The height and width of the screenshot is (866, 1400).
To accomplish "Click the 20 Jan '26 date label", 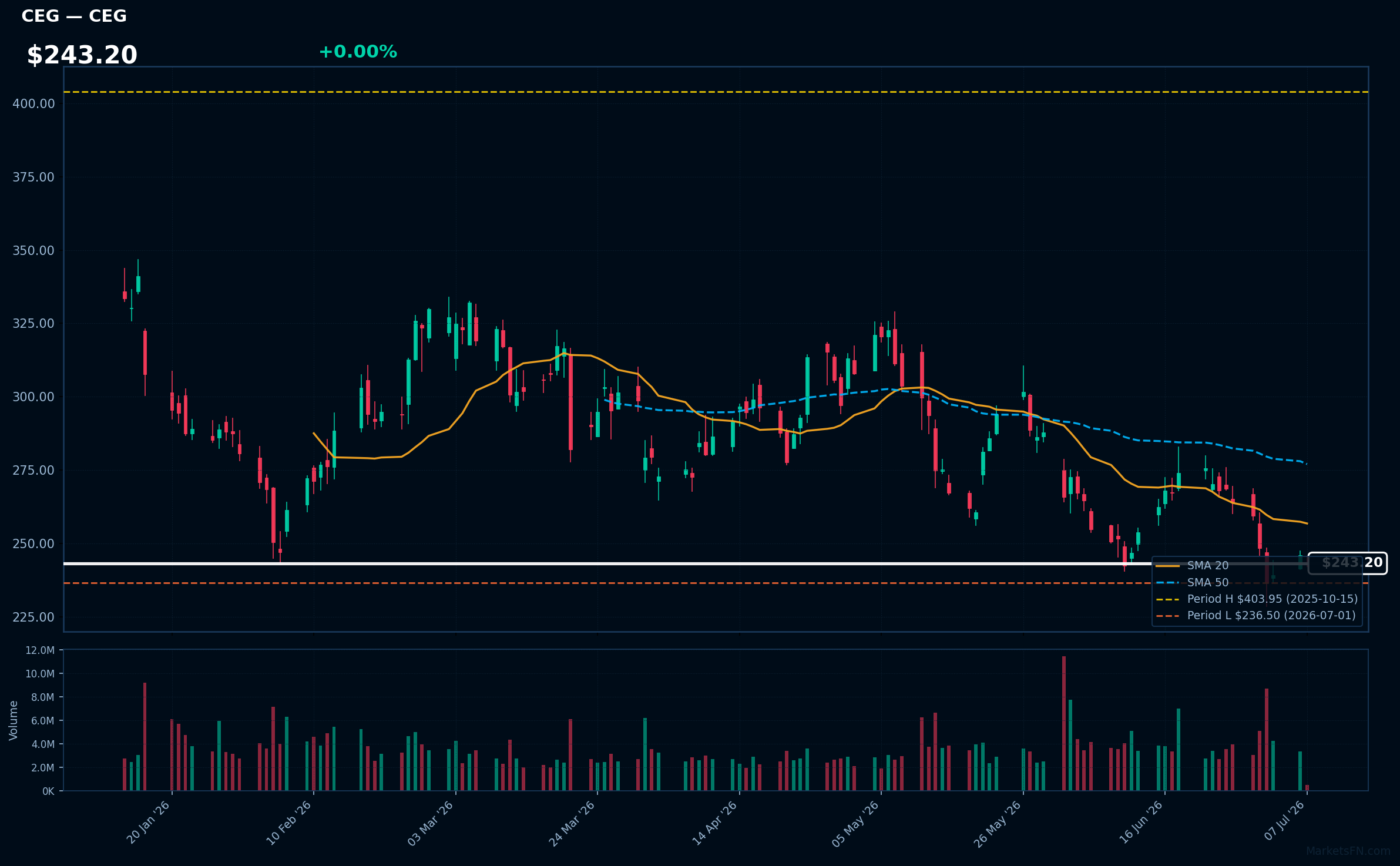I will pyautogui.click(x=148, y=823).
